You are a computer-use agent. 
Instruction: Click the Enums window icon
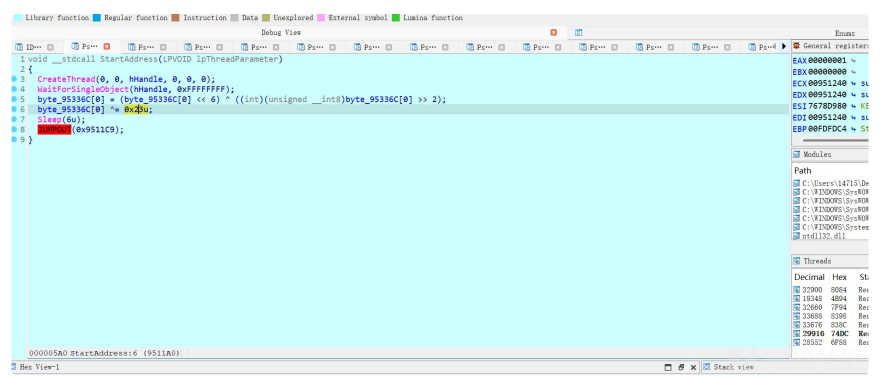pyautogui.click(x=579, y=33)
